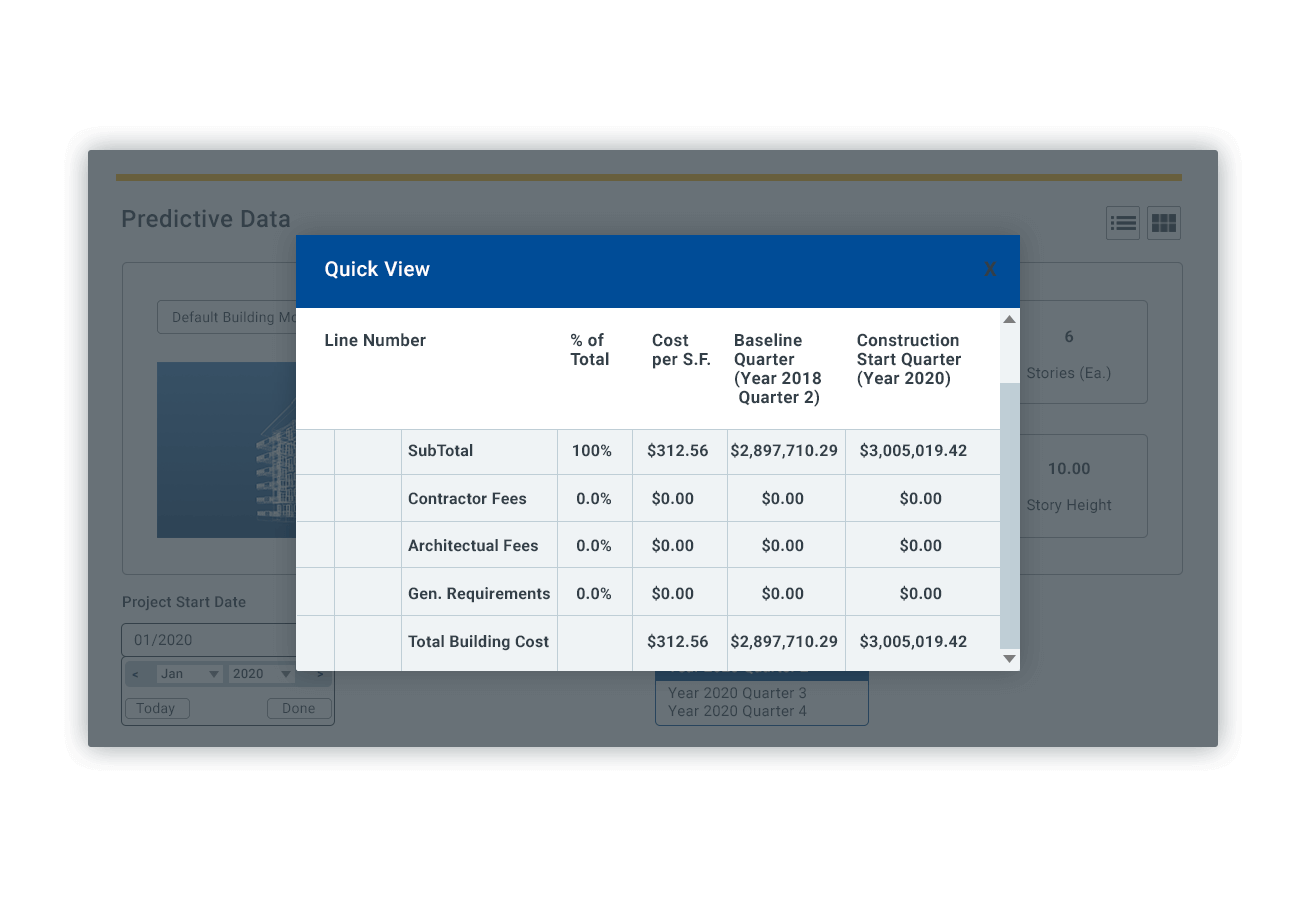Click the Total Building Cost label
The width and height of the screenshot is (1296, 900).
478,642
